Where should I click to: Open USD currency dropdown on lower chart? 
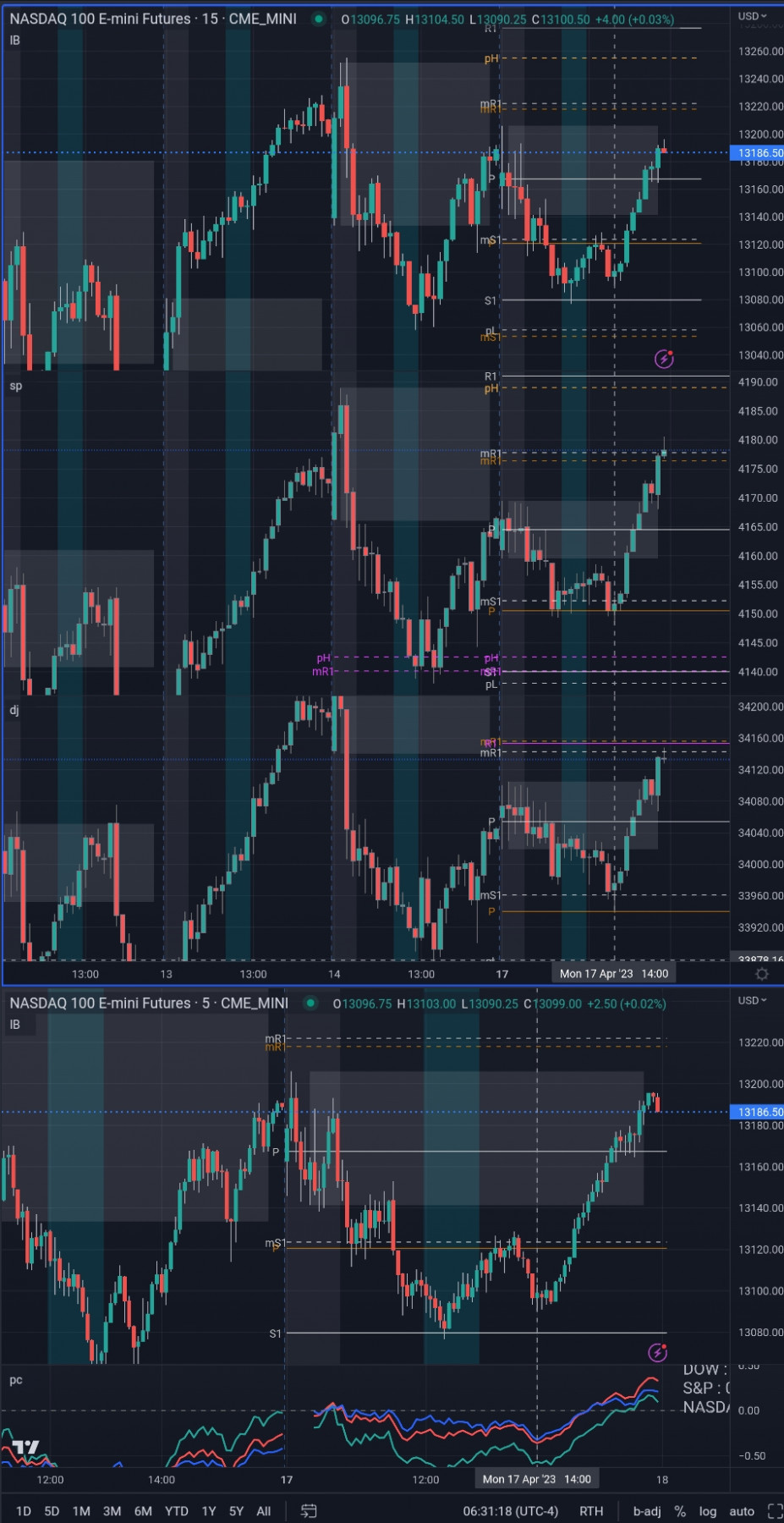(x=752, y=1000)
